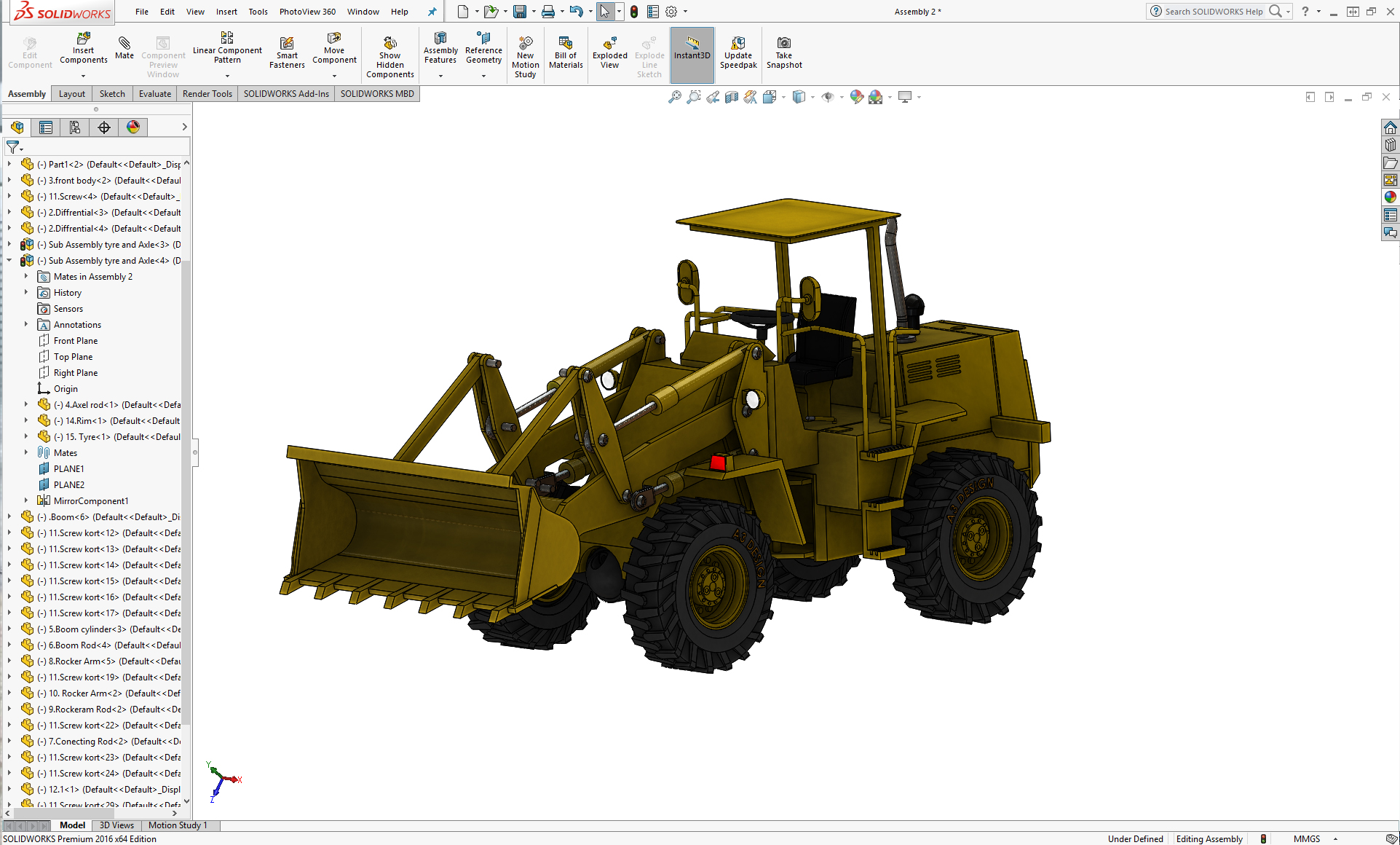Switch to the Evaluate tab
Viewport: 1400px width, 845px height.
(155, 94)
